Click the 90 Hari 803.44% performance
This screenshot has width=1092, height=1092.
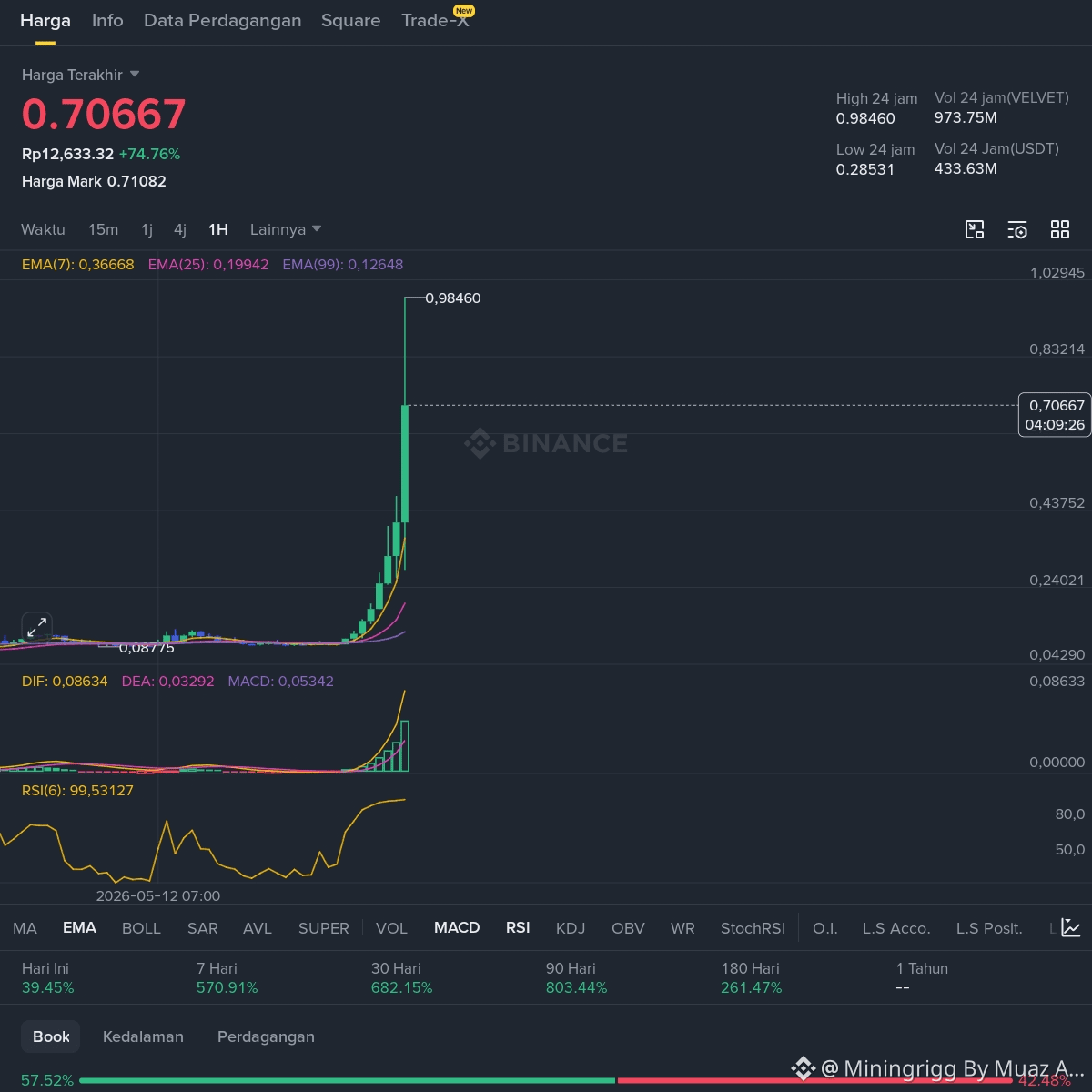coord(577,977)
